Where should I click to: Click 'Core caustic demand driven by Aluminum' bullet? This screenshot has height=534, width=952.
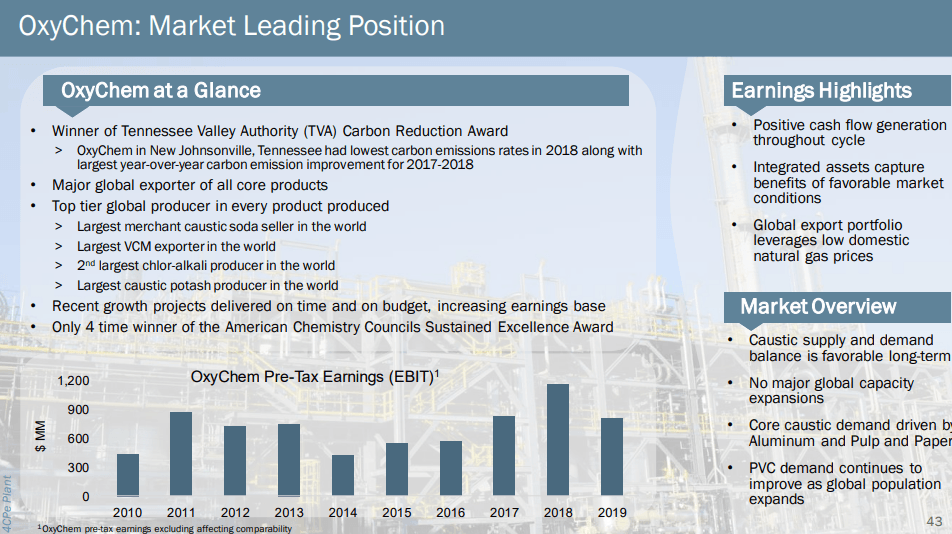[x=849, y=433]
